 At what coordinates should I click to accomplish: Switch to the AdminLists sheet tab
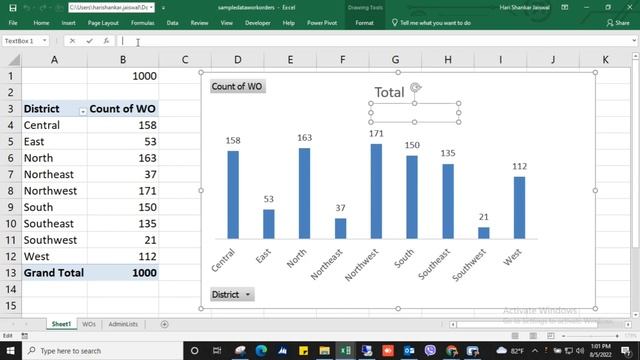tap(123, 324)
